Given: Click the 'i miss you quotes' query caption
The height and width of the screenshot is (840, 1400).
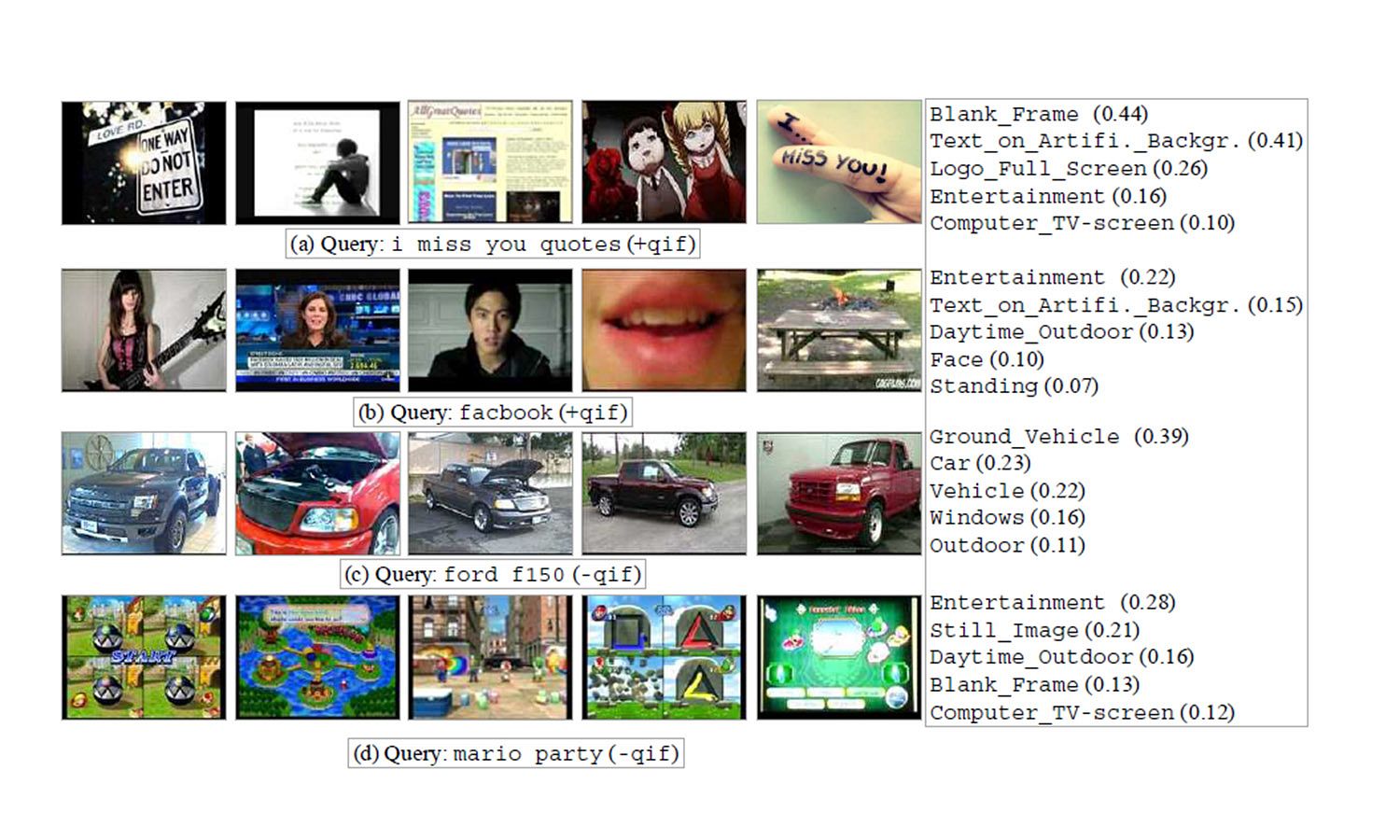Looking at the screenshot, I should 493,245.
